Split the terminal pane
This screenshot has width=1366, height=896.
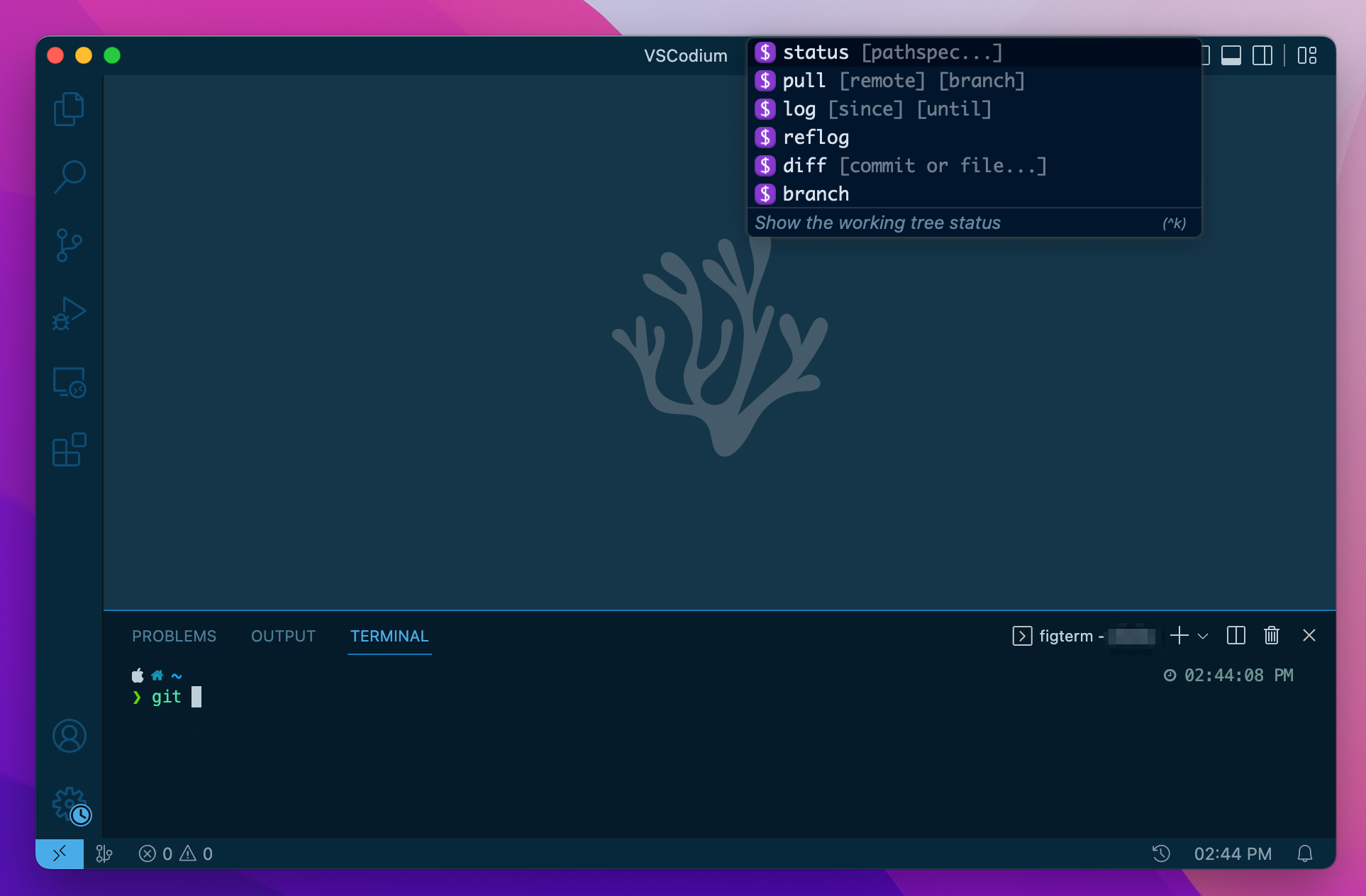pos(1236,636)
